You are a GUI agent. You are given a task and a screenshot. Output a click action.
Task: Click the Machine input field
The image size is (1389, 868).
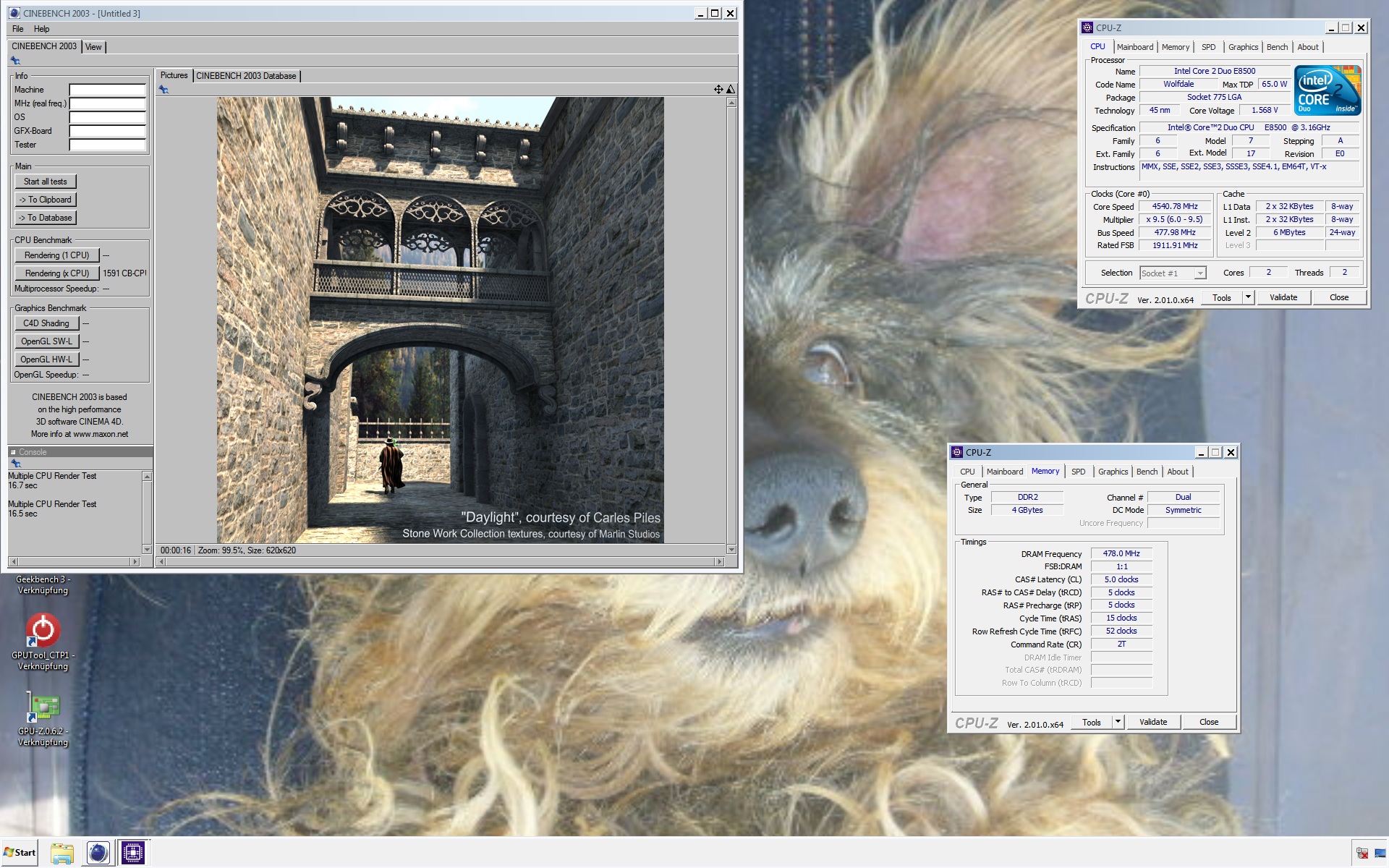(108, 90)
